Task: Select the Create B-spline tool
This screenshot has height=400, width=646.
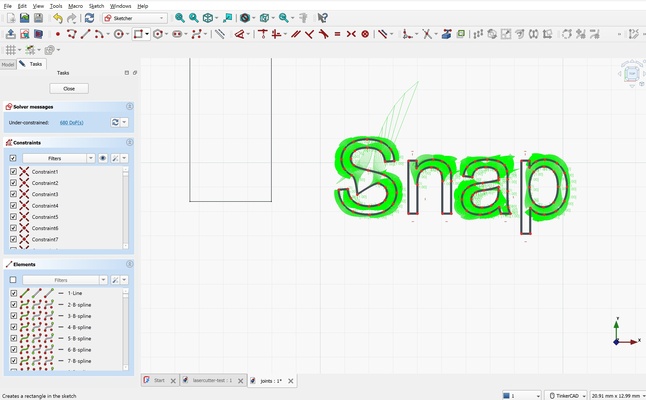Action: pos(197,34)
